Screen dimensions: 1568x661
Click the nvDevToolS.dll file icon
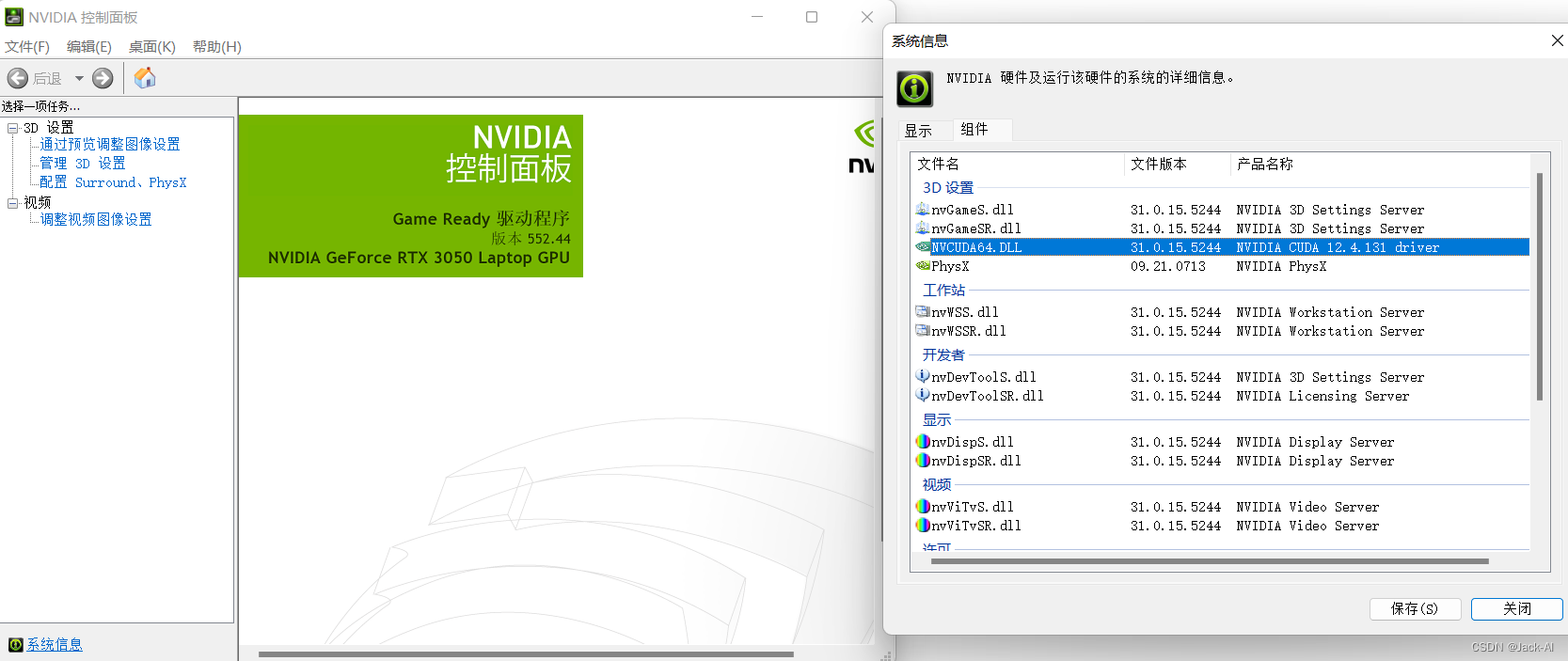(923, 376)
